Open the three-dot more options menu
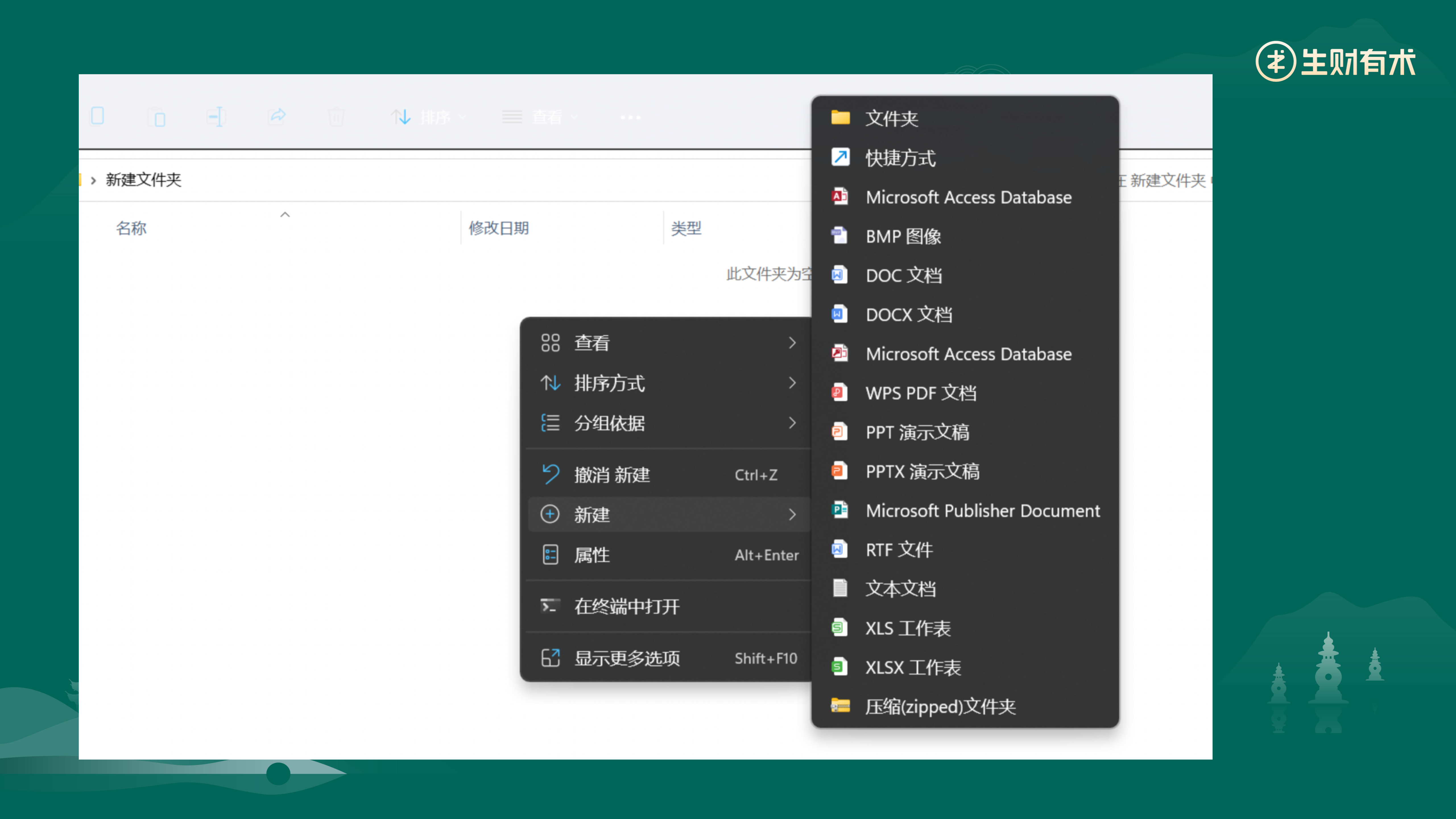This screenshot has height=819, width=1456. tap(630, 117)
